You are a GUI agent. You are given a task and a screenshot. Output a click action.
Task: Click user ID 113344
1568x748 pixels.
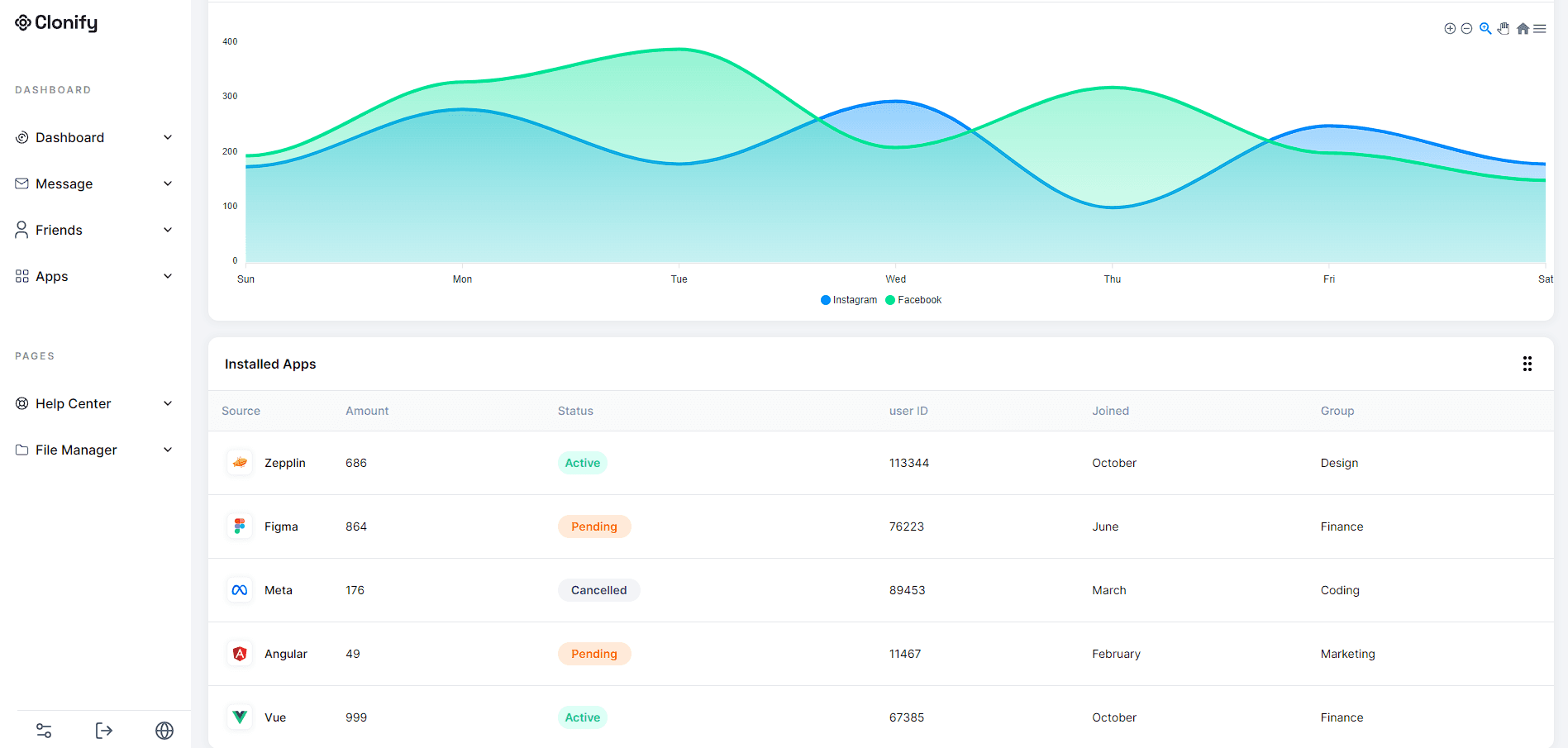click(x=909, y=463)
